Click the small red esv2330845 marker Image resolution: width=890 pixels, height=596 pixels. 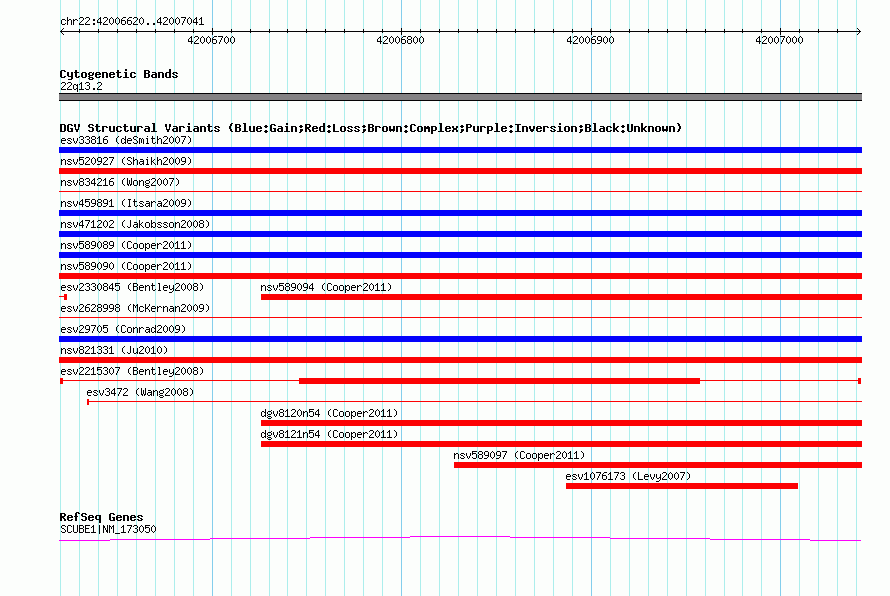(64, 297)
